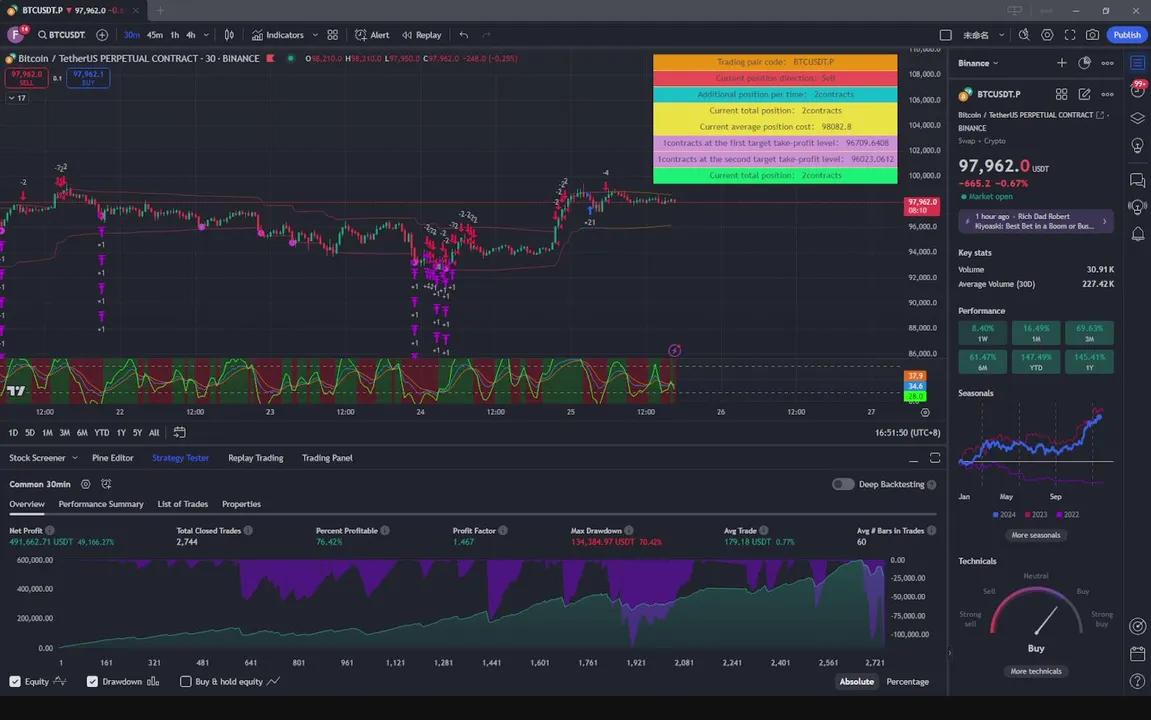The image size is (1151, 720).
Task: Open BTCUSDT.P more options menu
Action: (1108, 94)
